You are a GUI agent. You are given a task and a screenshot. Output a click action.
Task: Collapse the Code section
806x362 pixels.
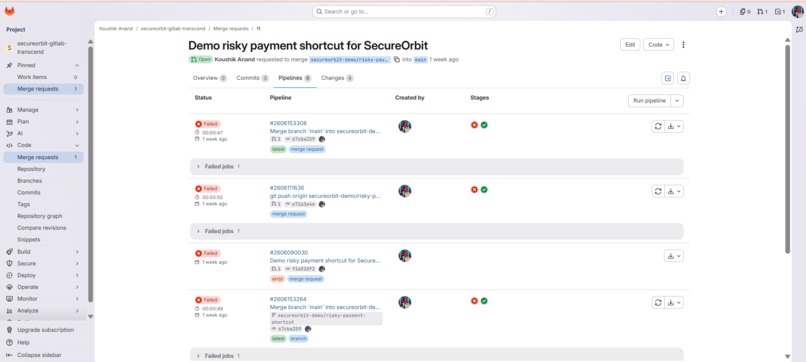pos(43,146)
